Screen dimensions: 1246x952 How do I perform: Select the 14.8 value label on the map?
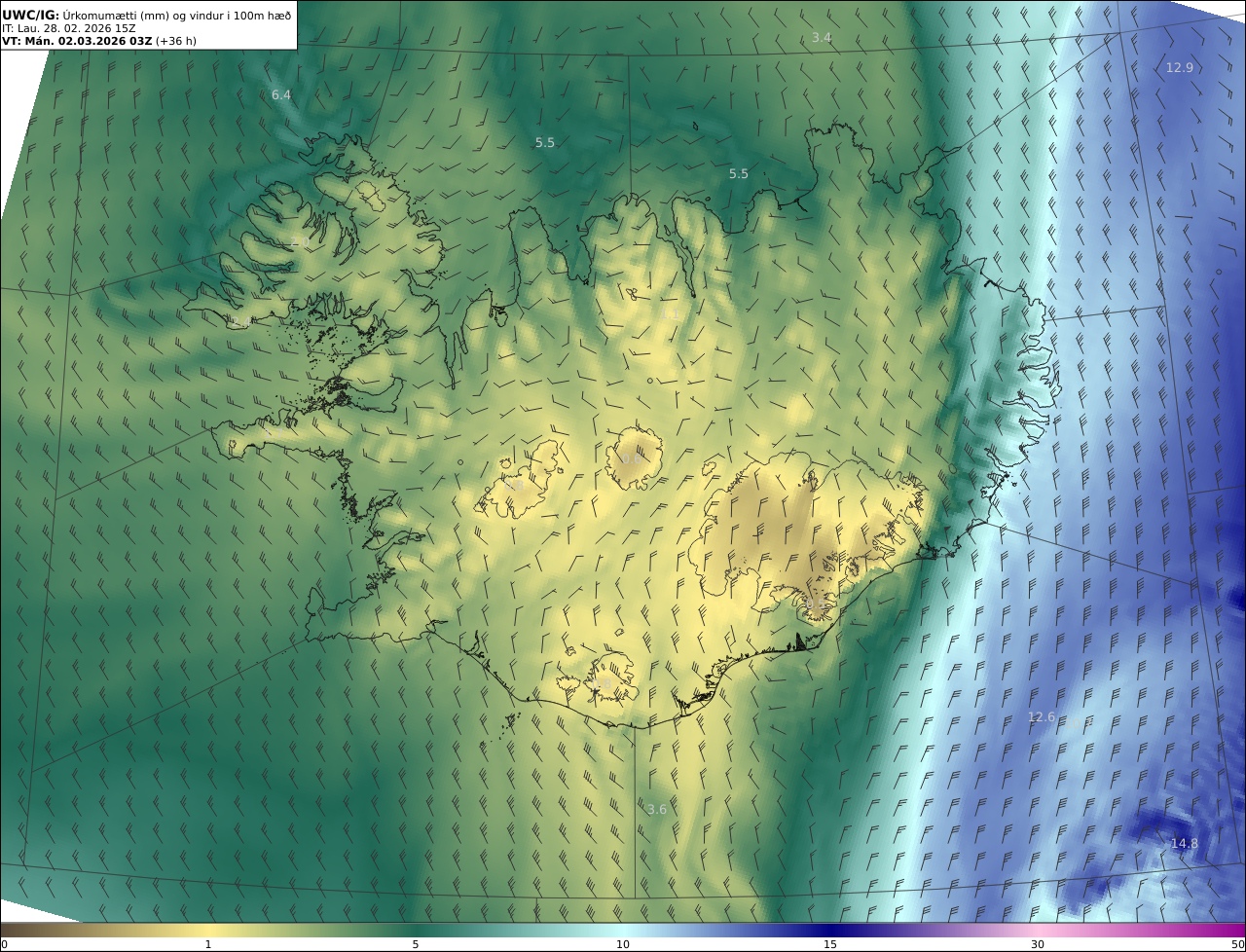tap(1185, 843)
